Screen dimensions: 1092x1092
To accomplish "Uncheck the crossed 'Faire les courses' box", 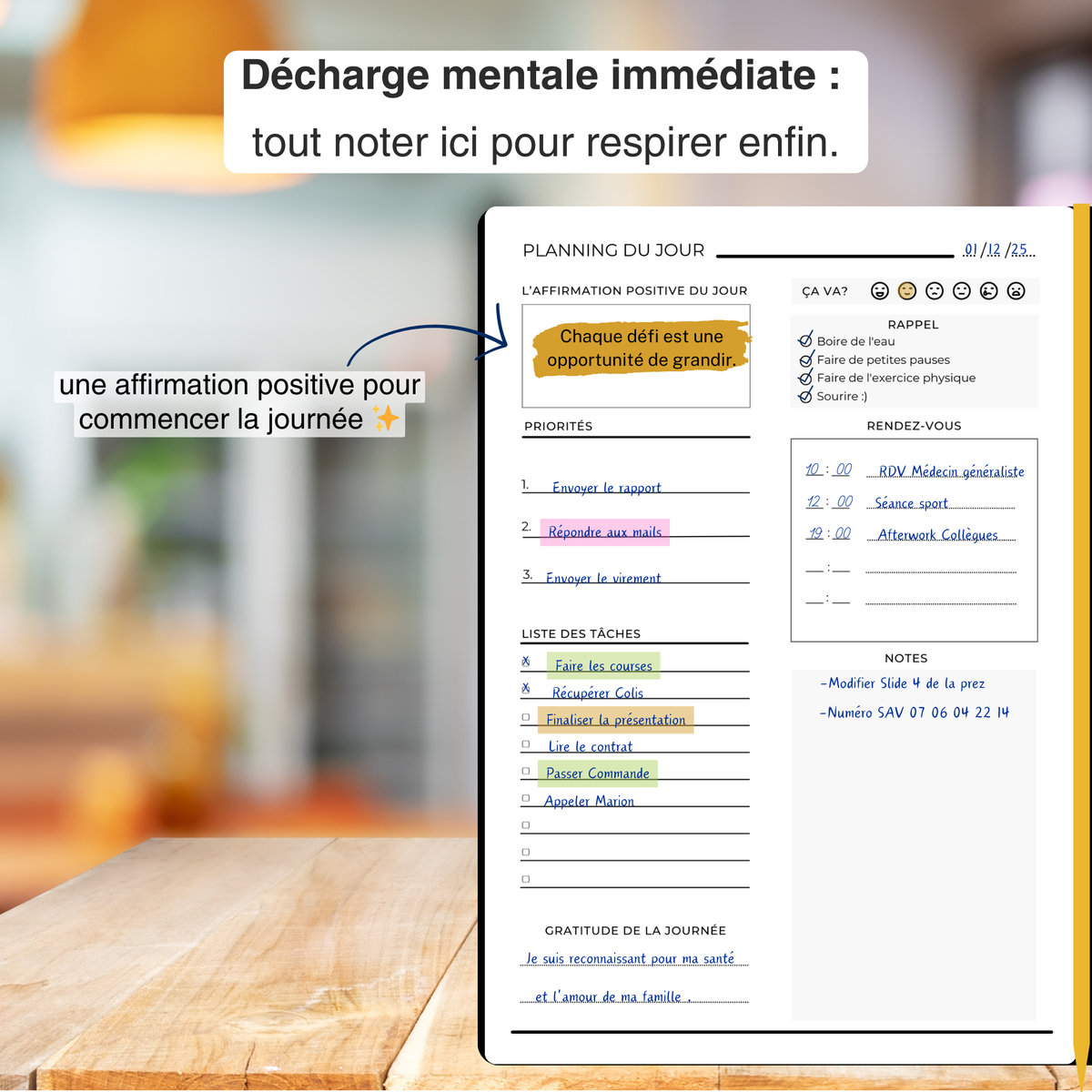I will [x=525, y=662].
